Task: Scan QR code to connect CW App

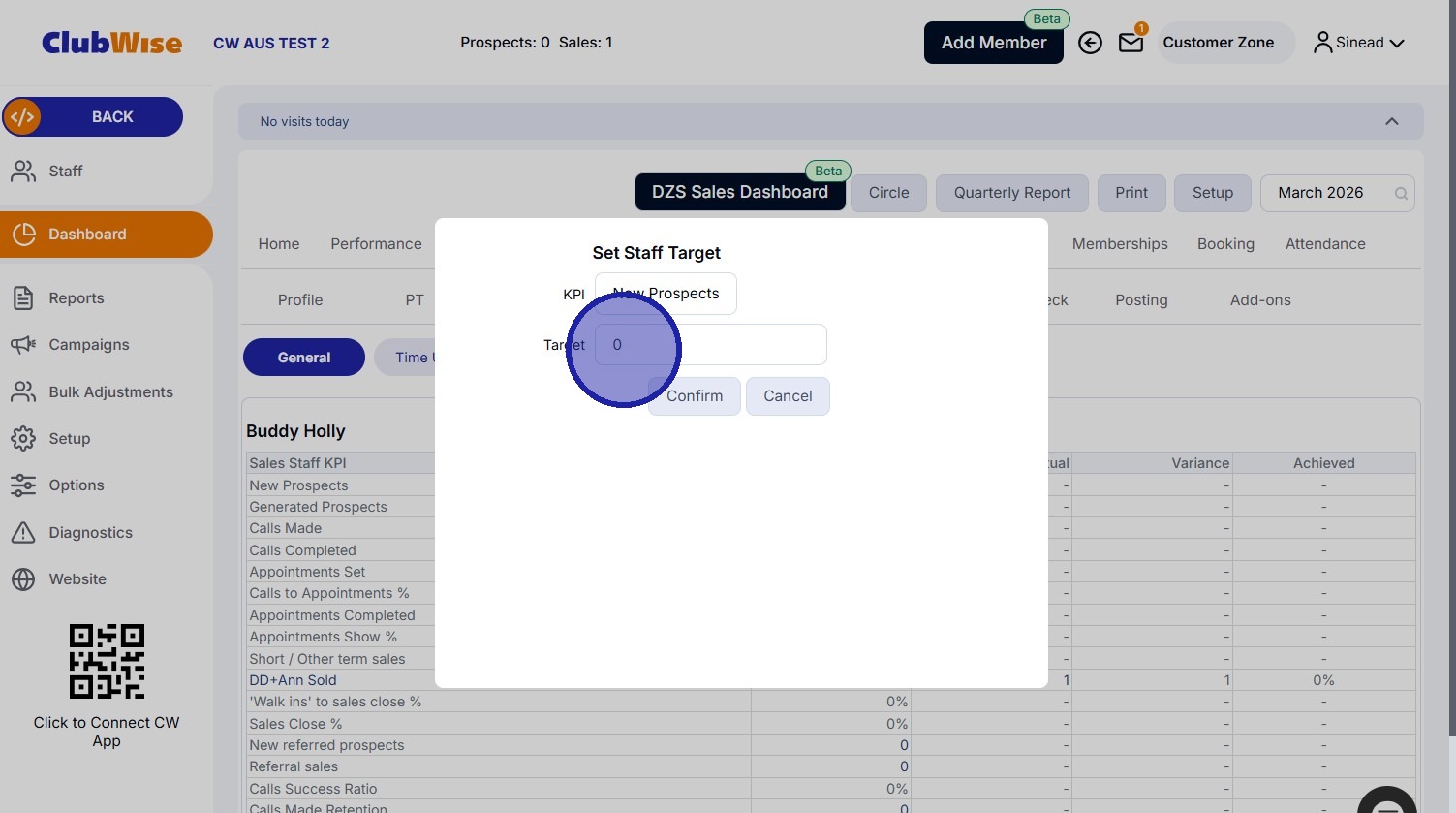Action: pyautogui.click(x=107, y=661)
